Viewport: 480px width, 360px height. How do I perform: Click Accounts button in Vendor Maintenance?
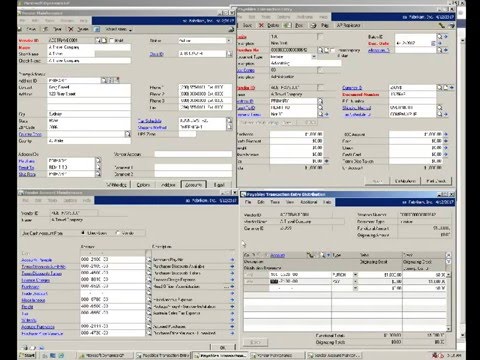[x=194, y=184]
